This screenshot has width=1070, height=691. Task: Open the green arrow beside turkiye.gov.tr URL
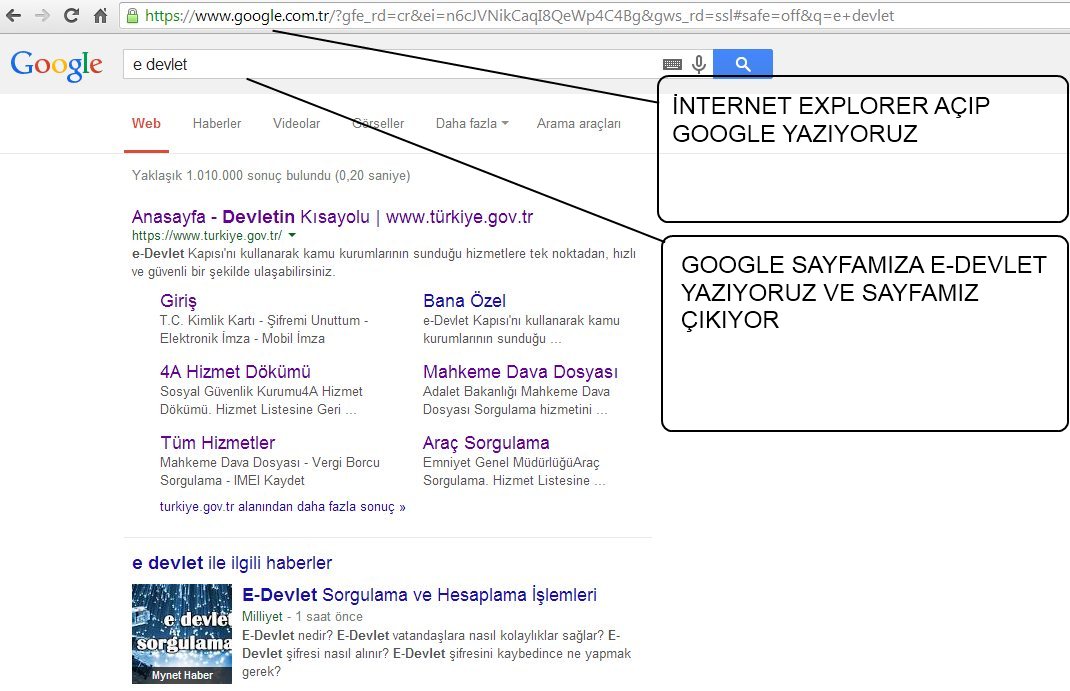pos(292,236)
